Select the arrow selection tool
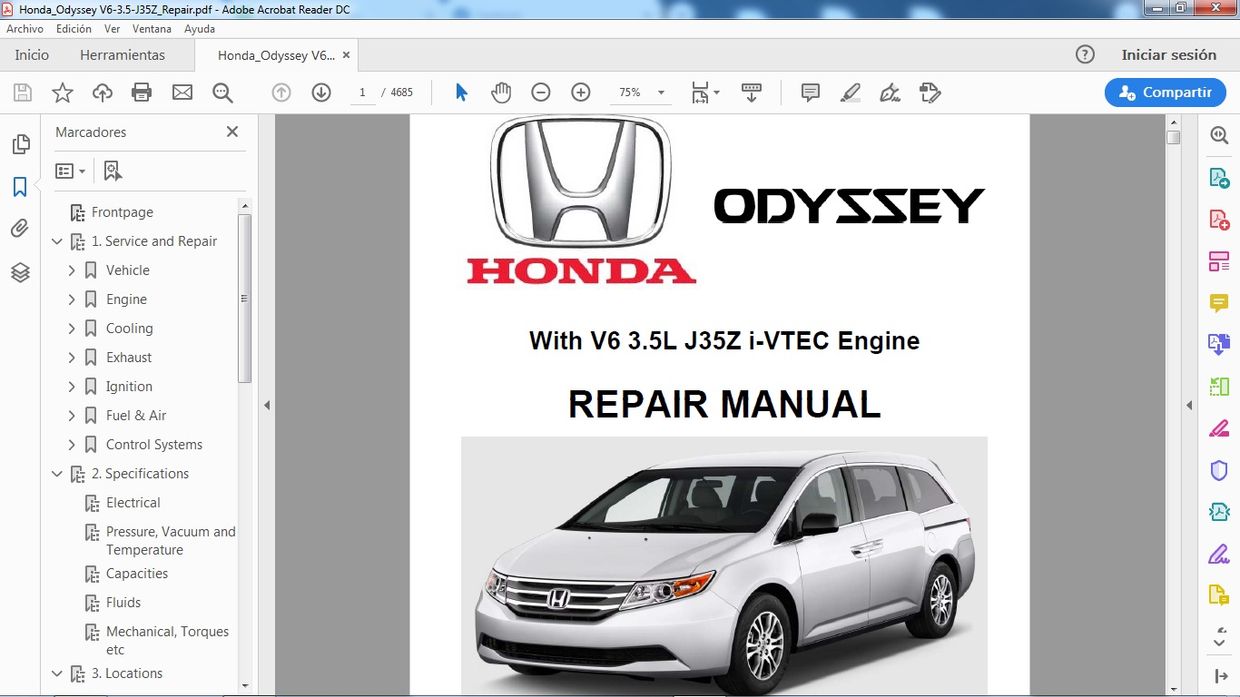 pos(461,92)
